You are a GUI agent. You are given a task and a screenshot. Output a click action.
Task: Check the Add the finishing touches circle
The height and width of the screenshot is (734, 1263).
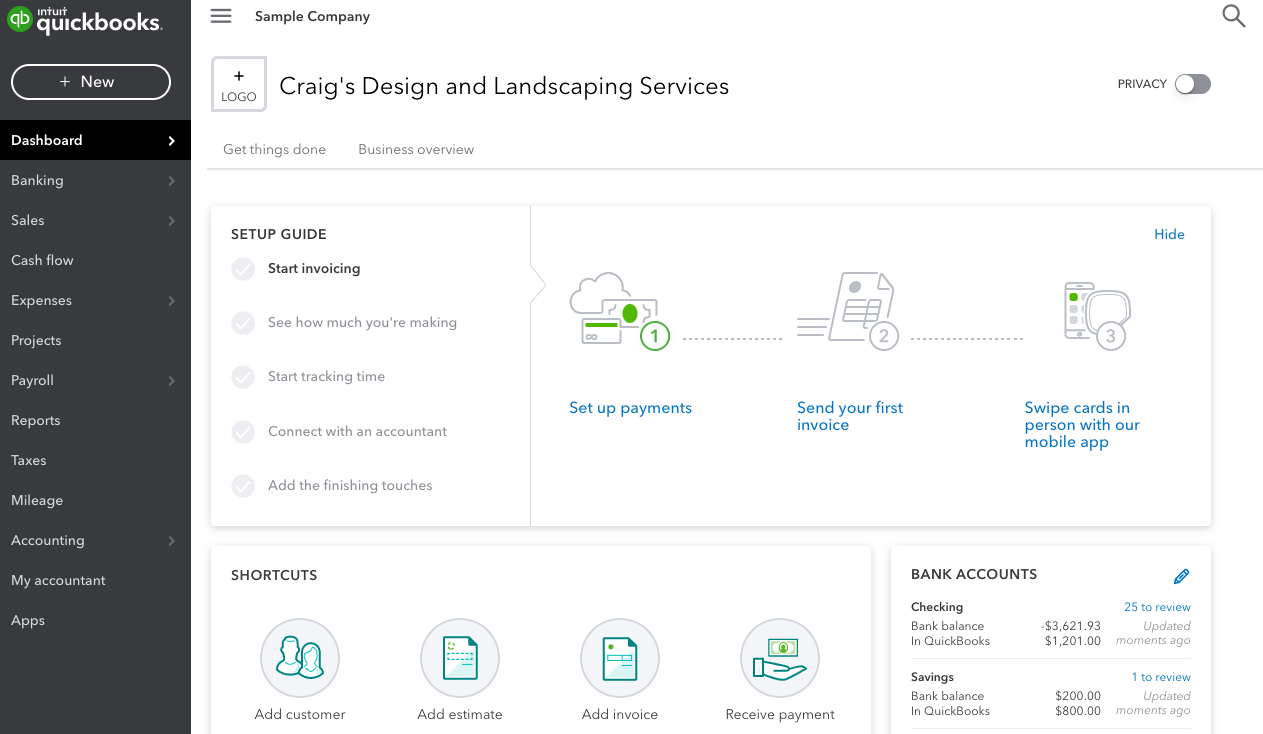[243, 486]
